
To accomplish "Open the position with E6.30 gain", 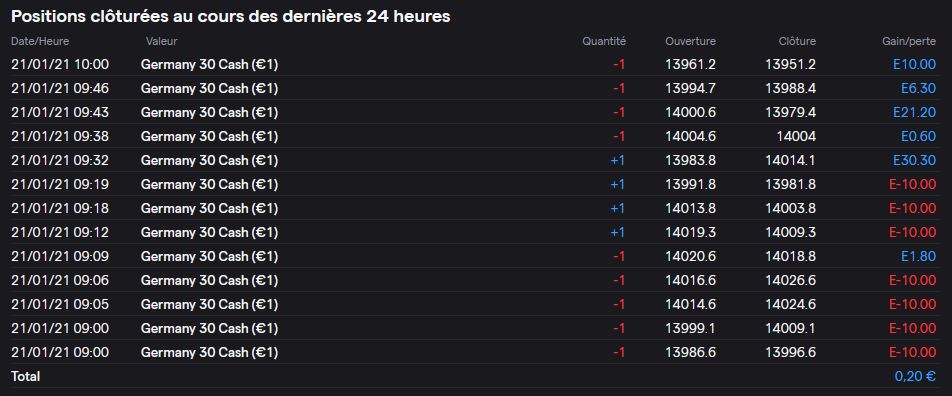I will click(474, 88).
